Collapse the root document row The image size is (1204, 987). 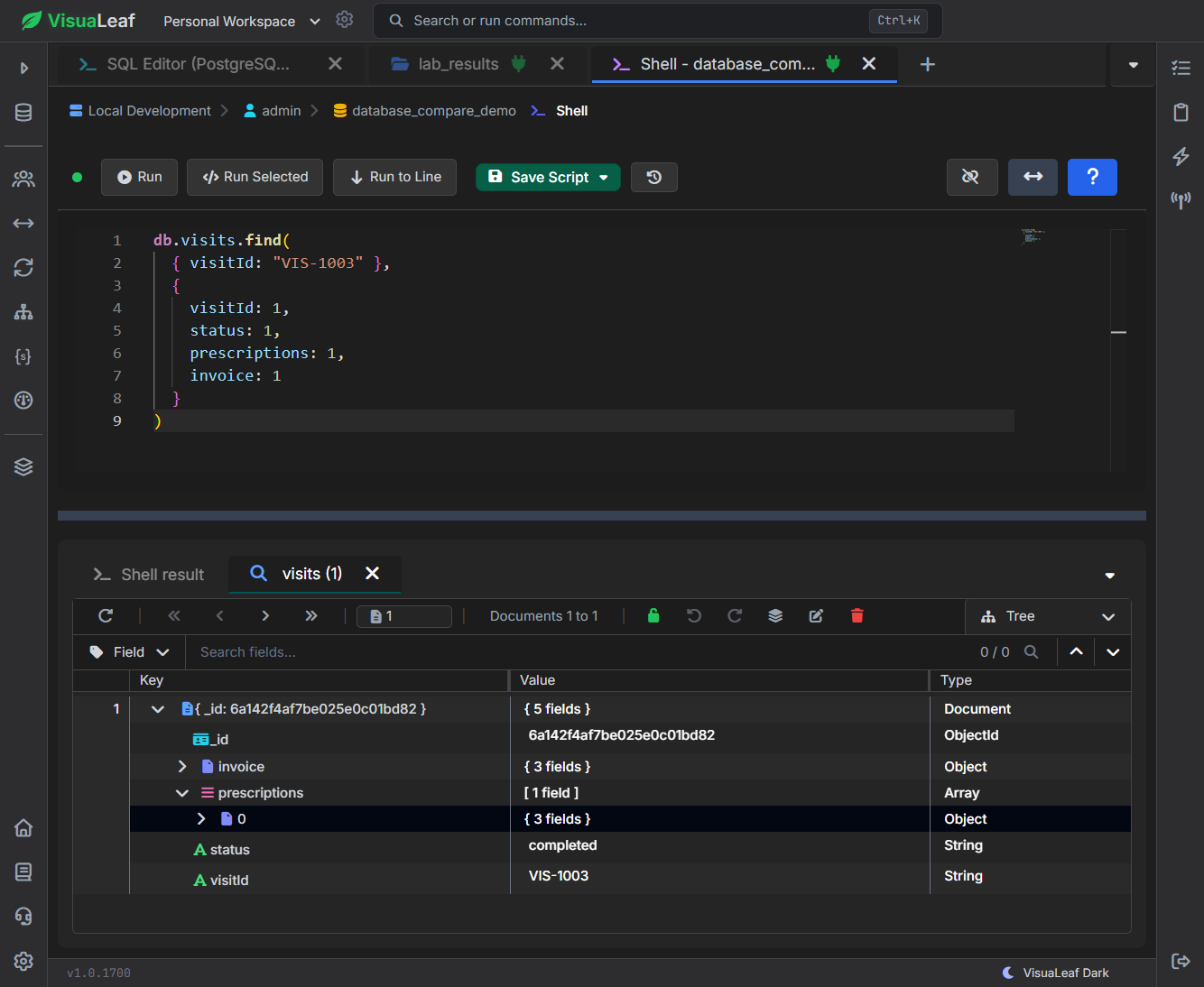(158, 709)
